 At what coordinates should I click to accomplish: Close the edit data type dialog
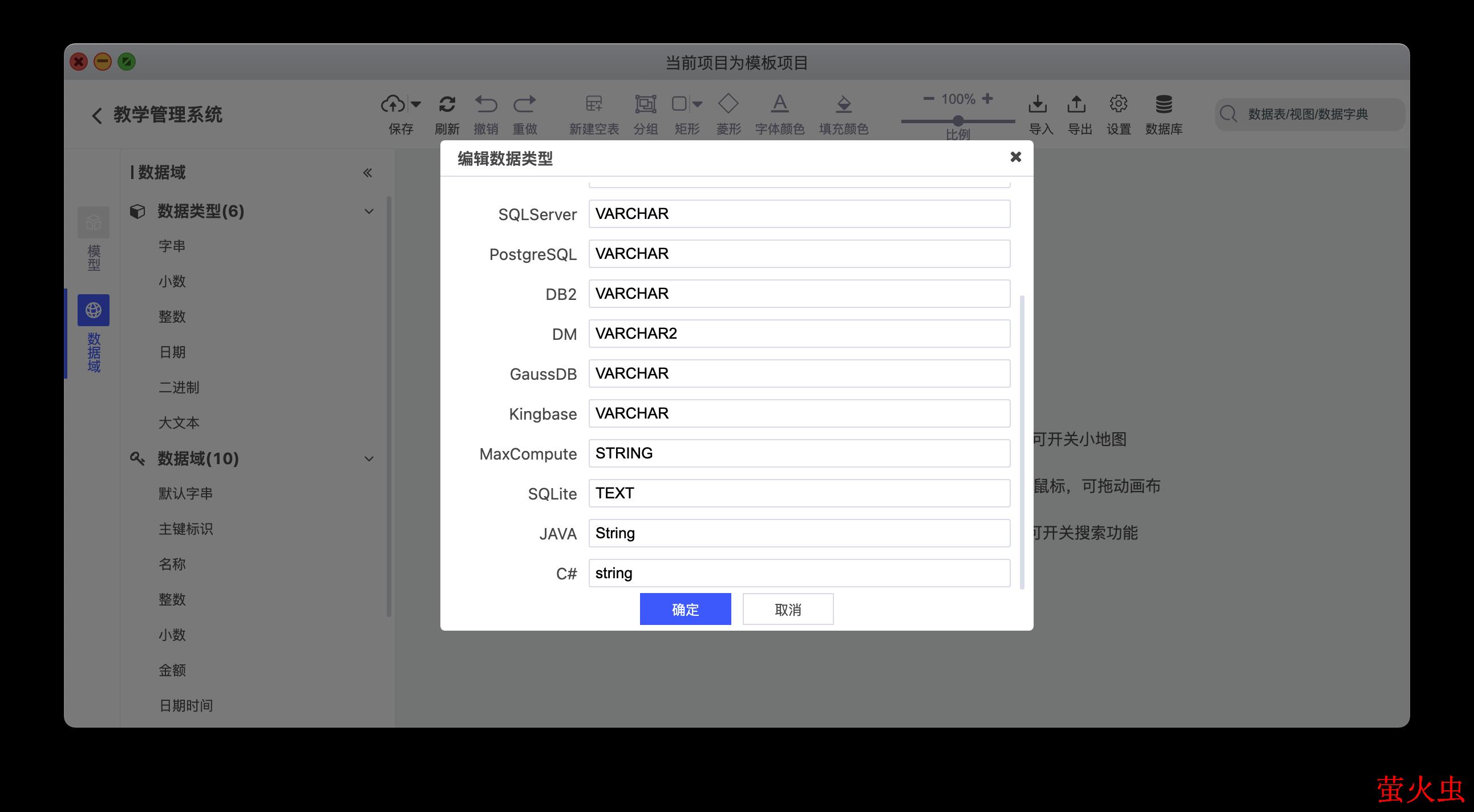tap(1015, 157)
